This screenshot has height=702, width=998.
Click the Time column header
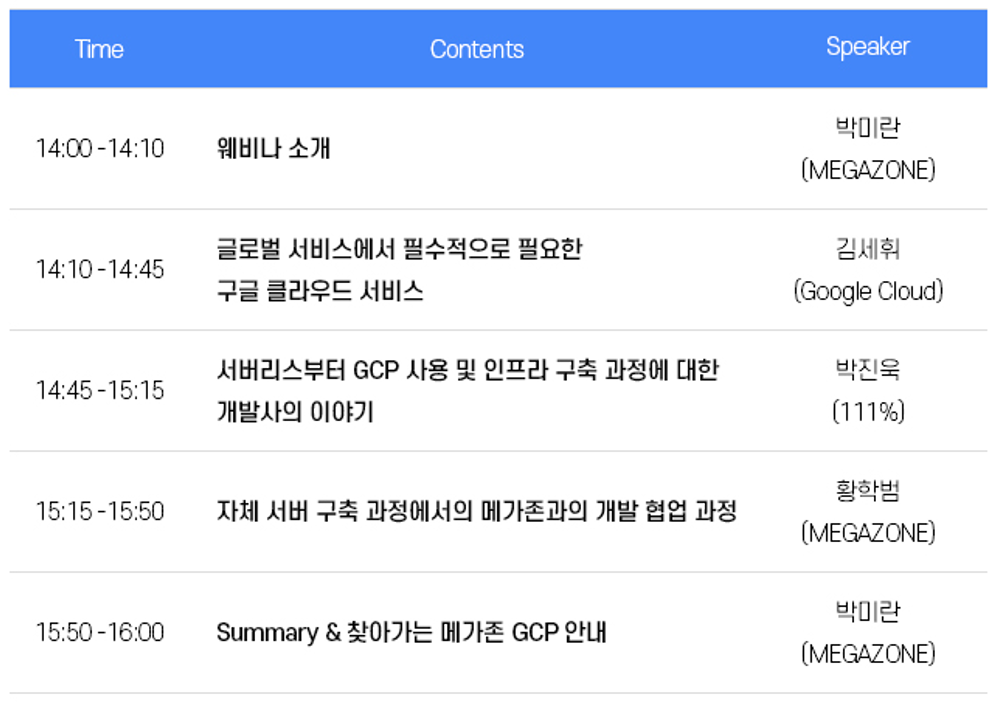point(99,49)
